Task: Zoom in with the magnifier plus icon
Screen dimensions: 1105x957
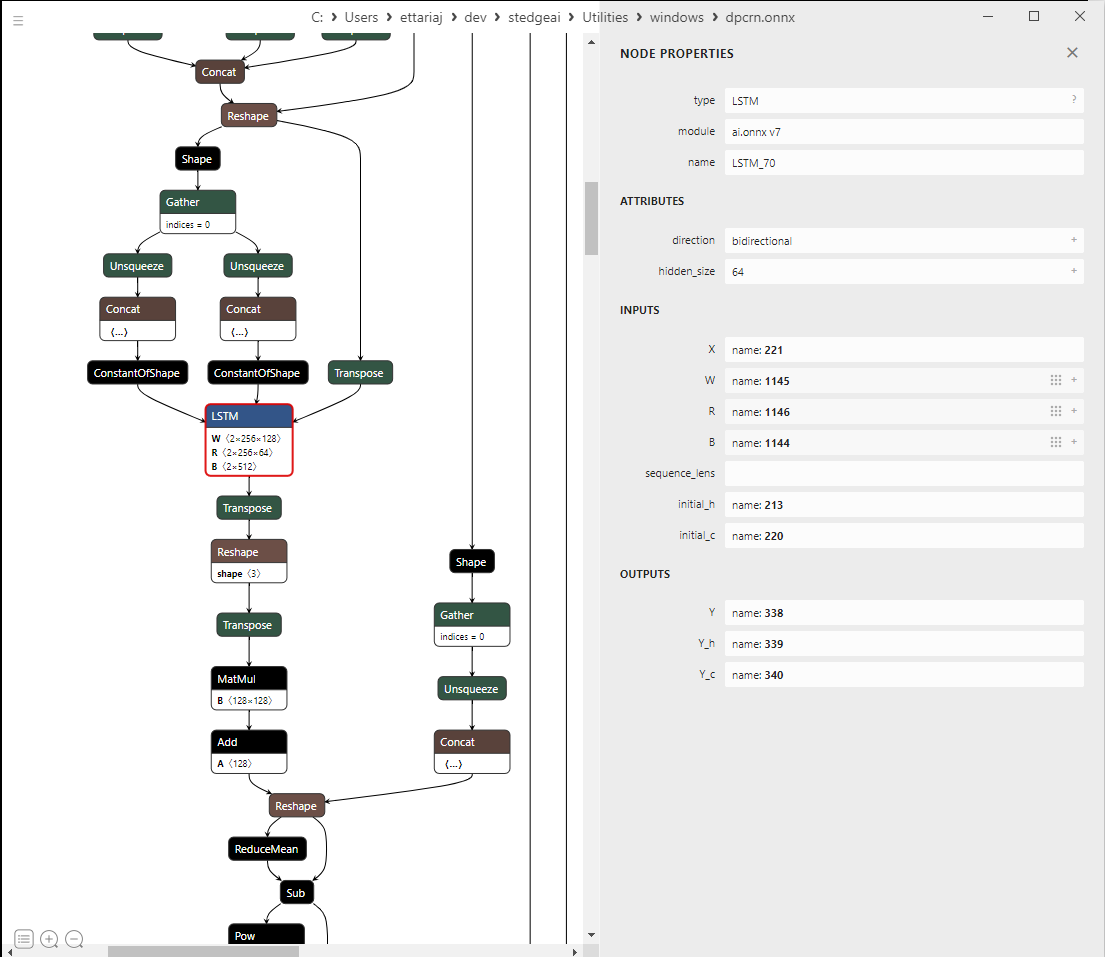Action: point(49,939)
